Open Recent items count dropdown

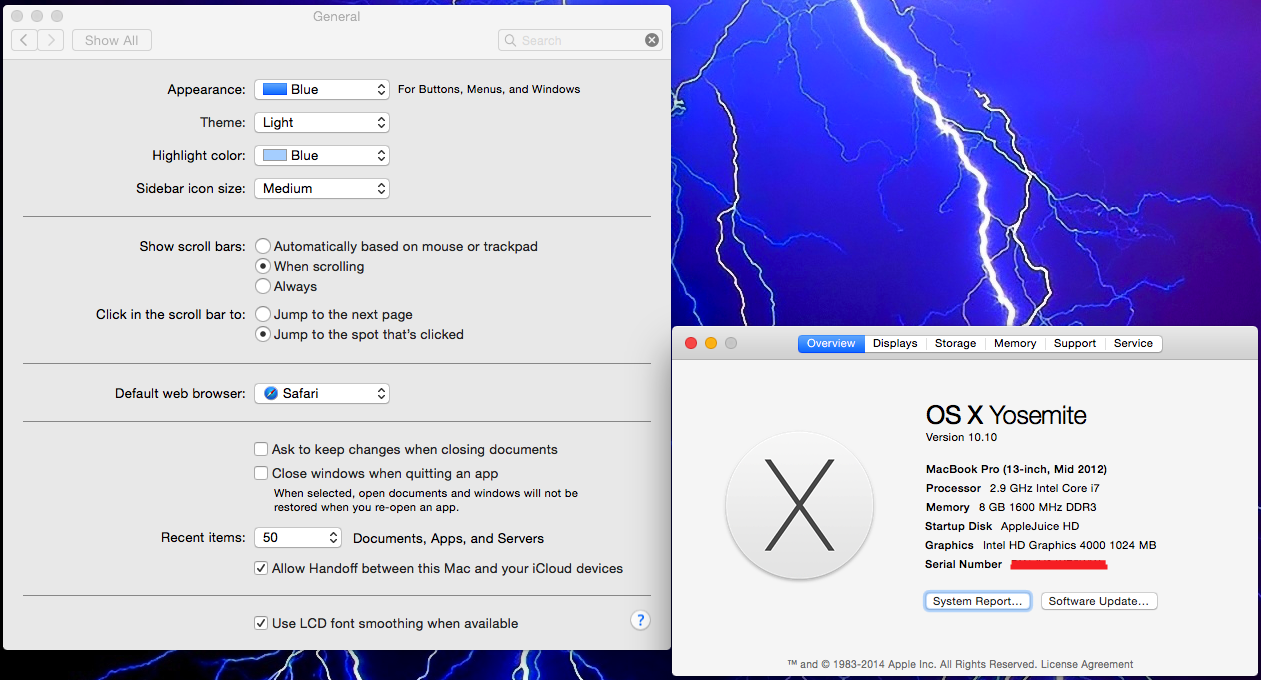coord(298,537)
